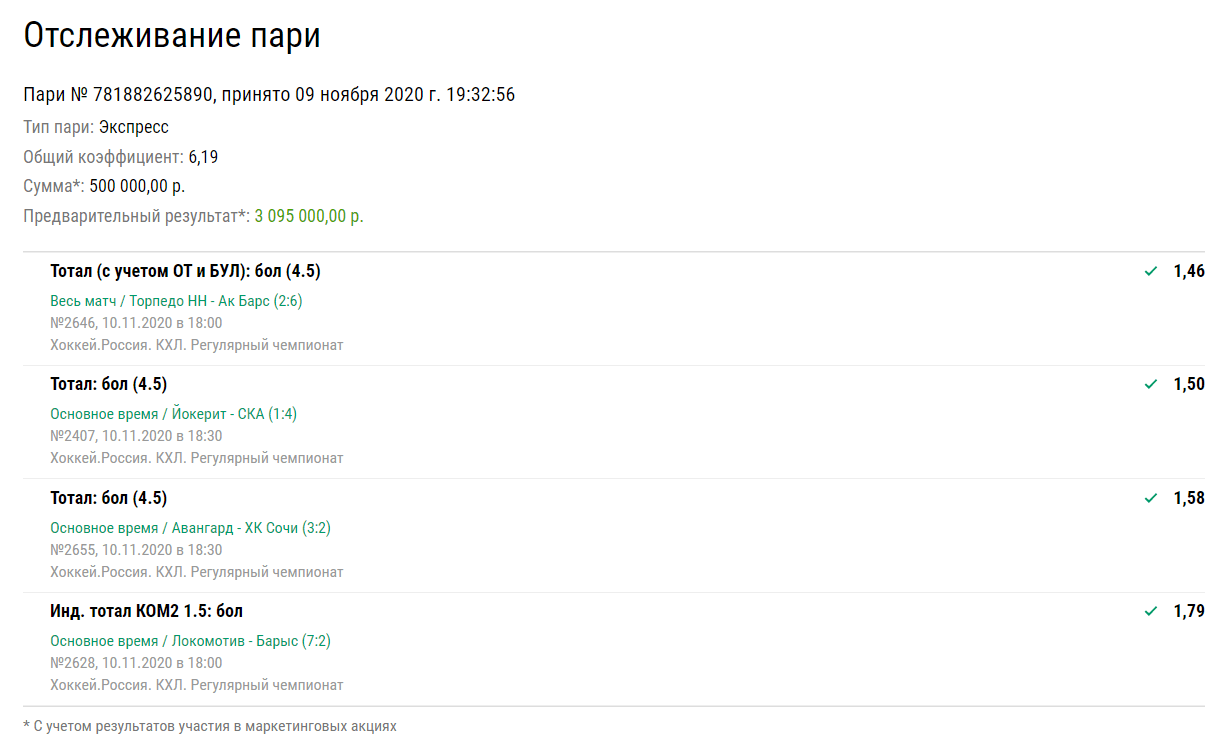The height and width of the screenshot is (749, 1226).
Task: Click the green checkmark beside odds 1,58
Action: point(1151,498)
